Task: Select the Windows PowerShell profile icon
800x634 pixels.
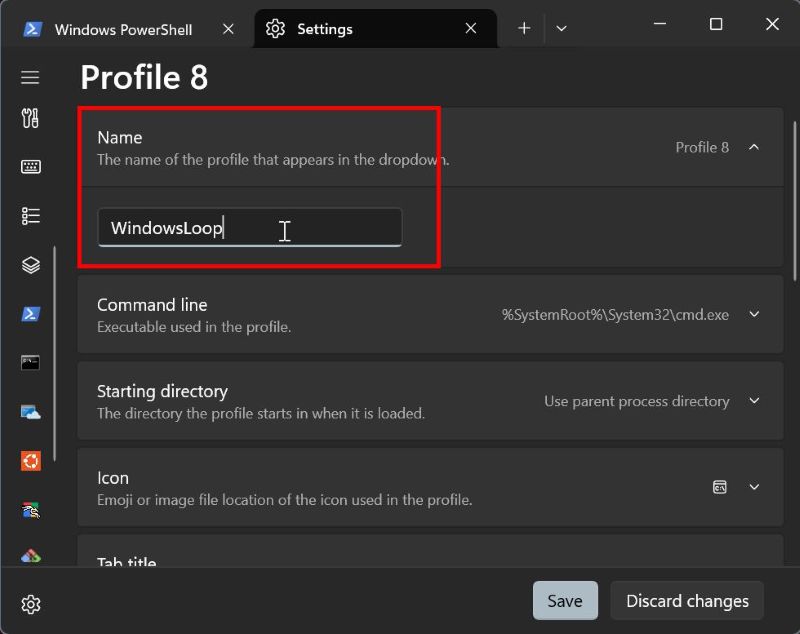Action: pos(30,314)
